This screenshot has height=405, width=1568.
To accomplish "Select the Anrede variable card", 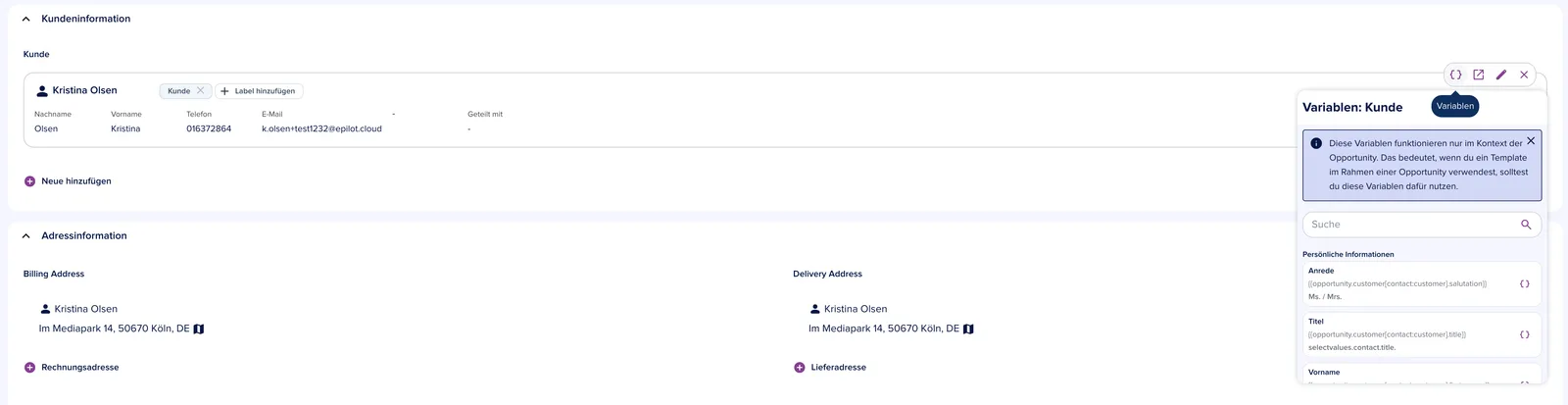I will 1421,283.
